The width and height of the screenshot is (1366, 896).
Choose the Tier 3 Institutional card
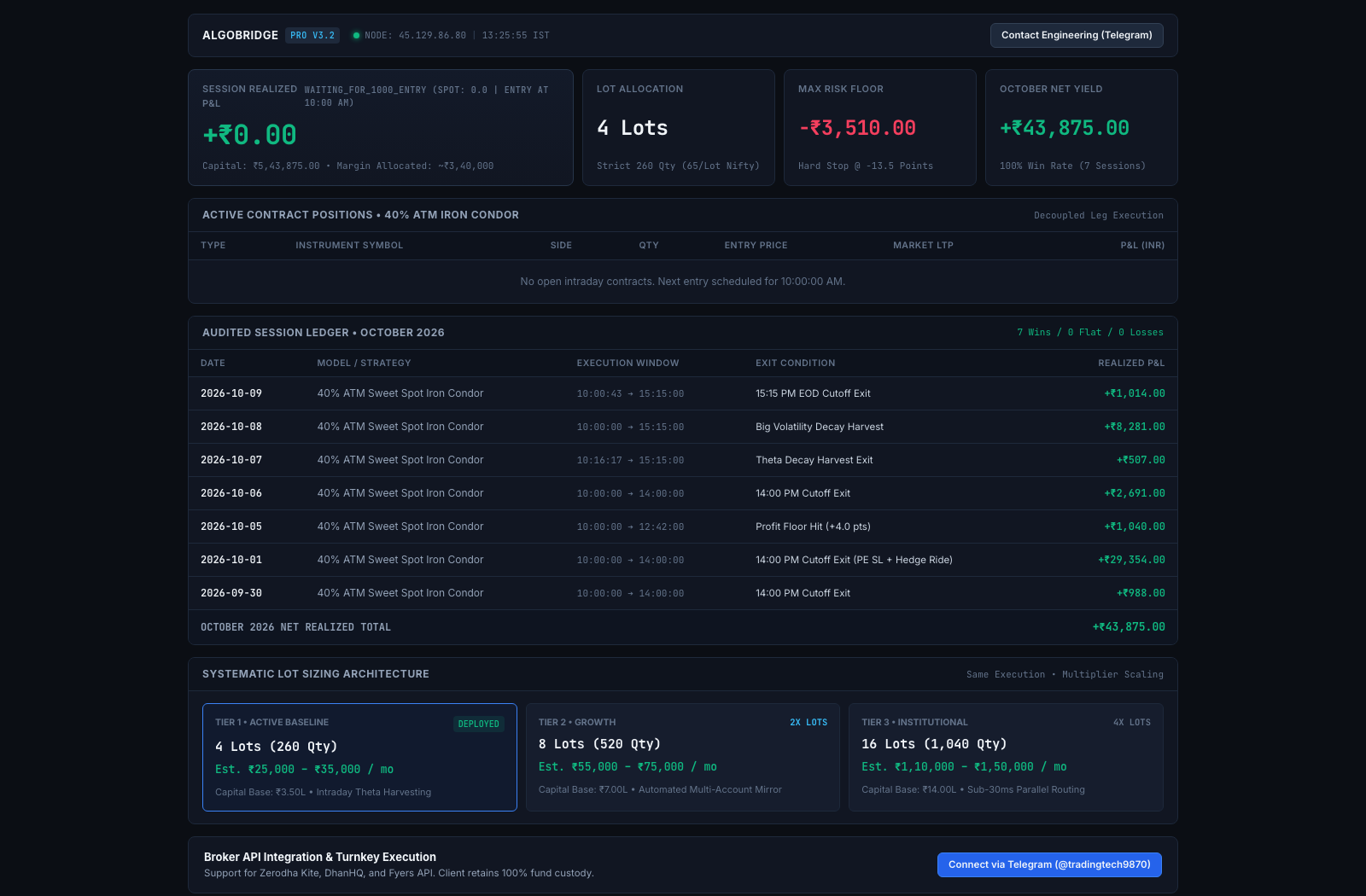coord(1006,757)
